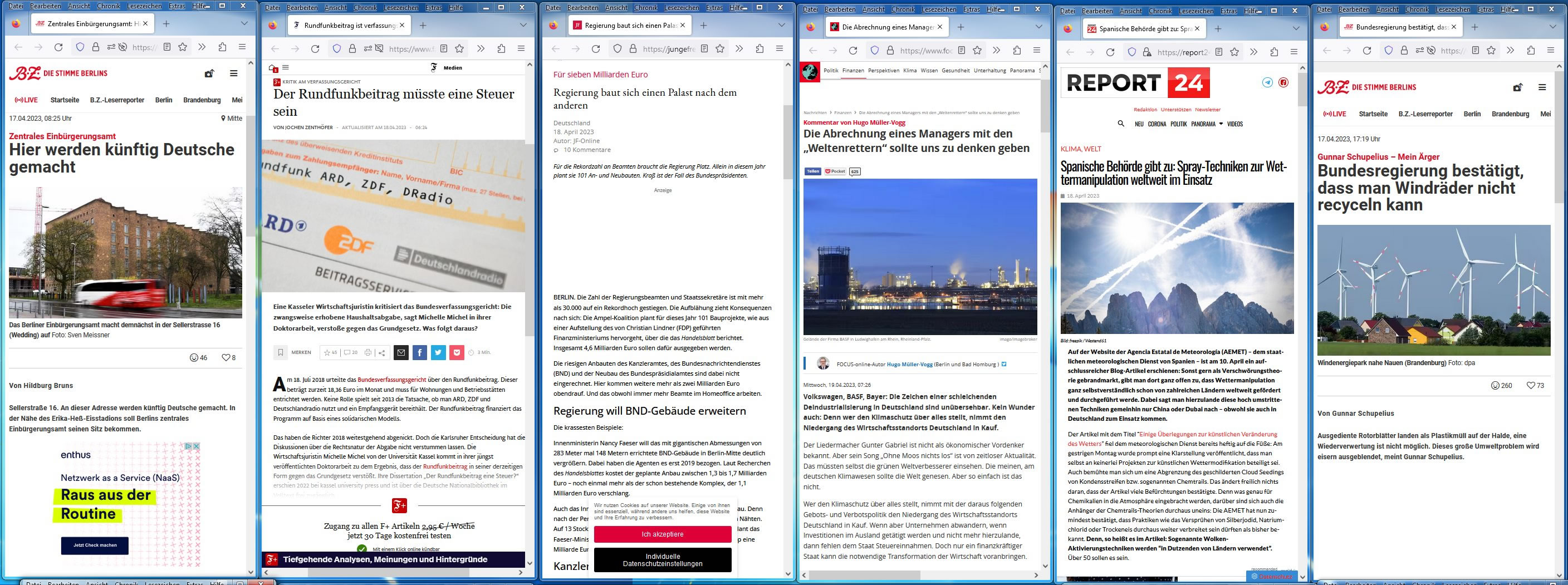
Task: Open Extras menu in Regierung Palast window
Action: (714, 7)
